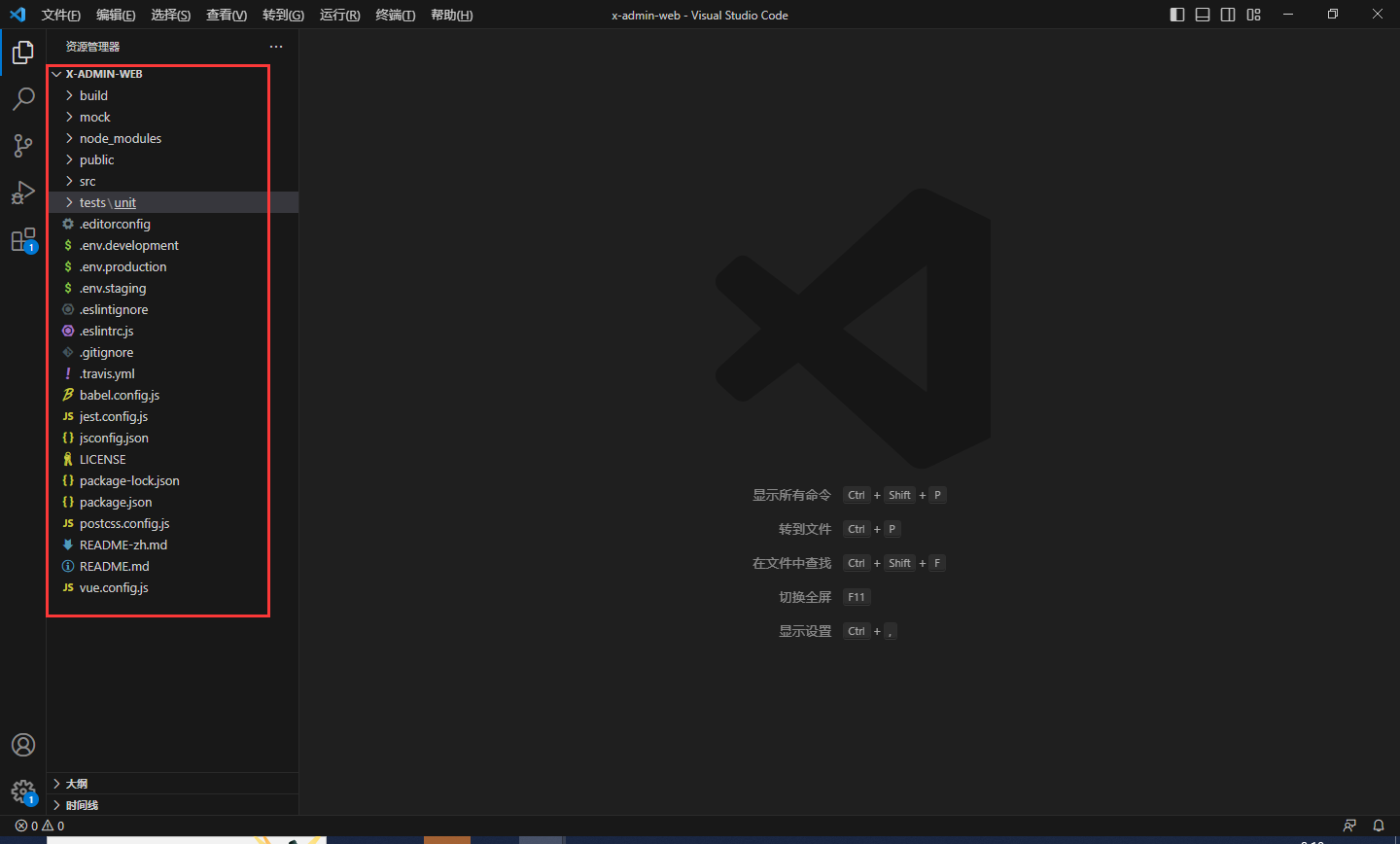This screenshot has height=844, width=1400.
Task: Open the 运行(R) menu
Action: click(339, 15)
